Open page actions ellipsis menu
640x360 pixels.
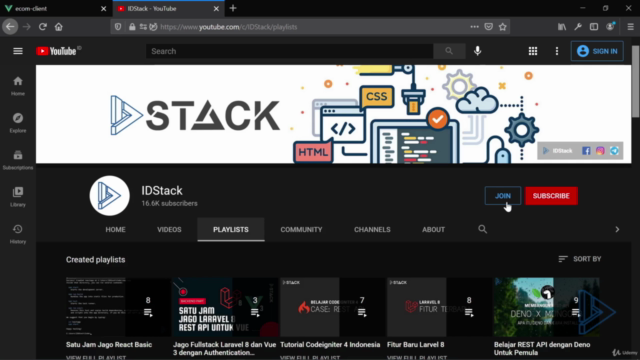pos(474,27)
